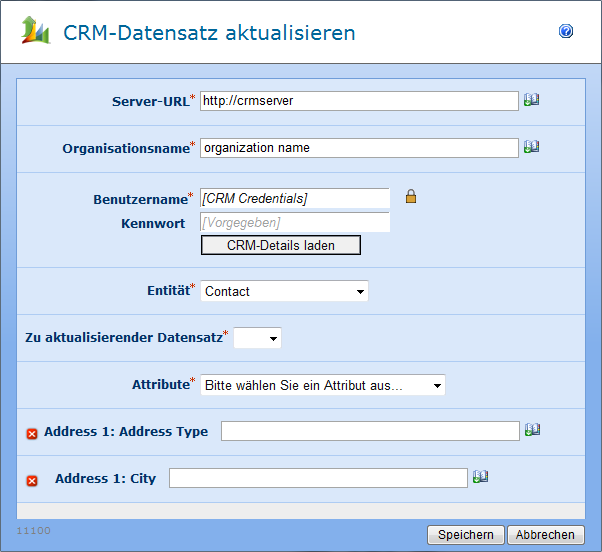Remove the Address 1: Address Type attribute
This screenshot has height=552, width=602.
pos(32,433)
